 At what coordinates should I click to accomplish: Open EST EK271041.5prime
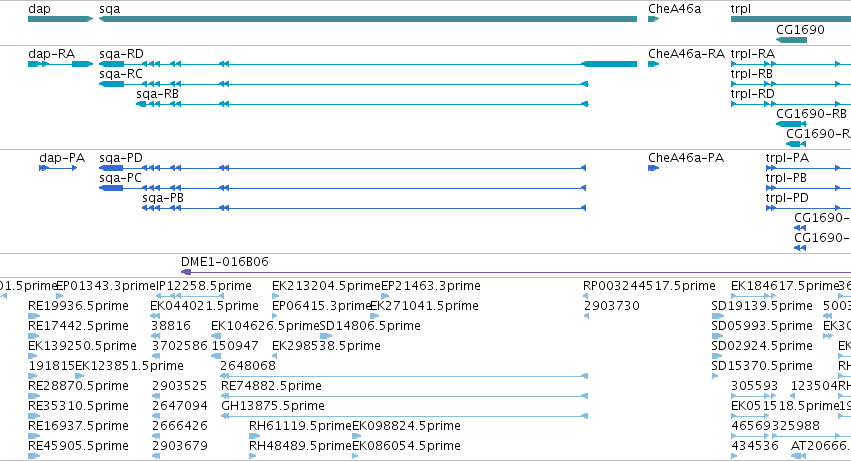click(424, 306)
